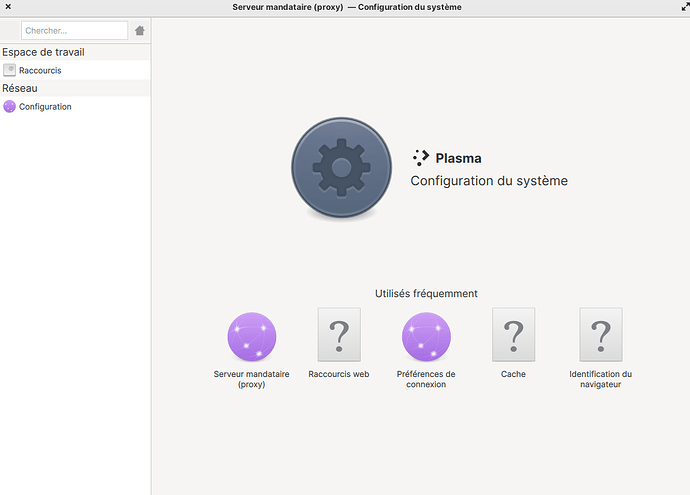The width and height of the screenshot is (690, 495).
Task: Open Raccourcis in the sidebar
Action: 75,70
